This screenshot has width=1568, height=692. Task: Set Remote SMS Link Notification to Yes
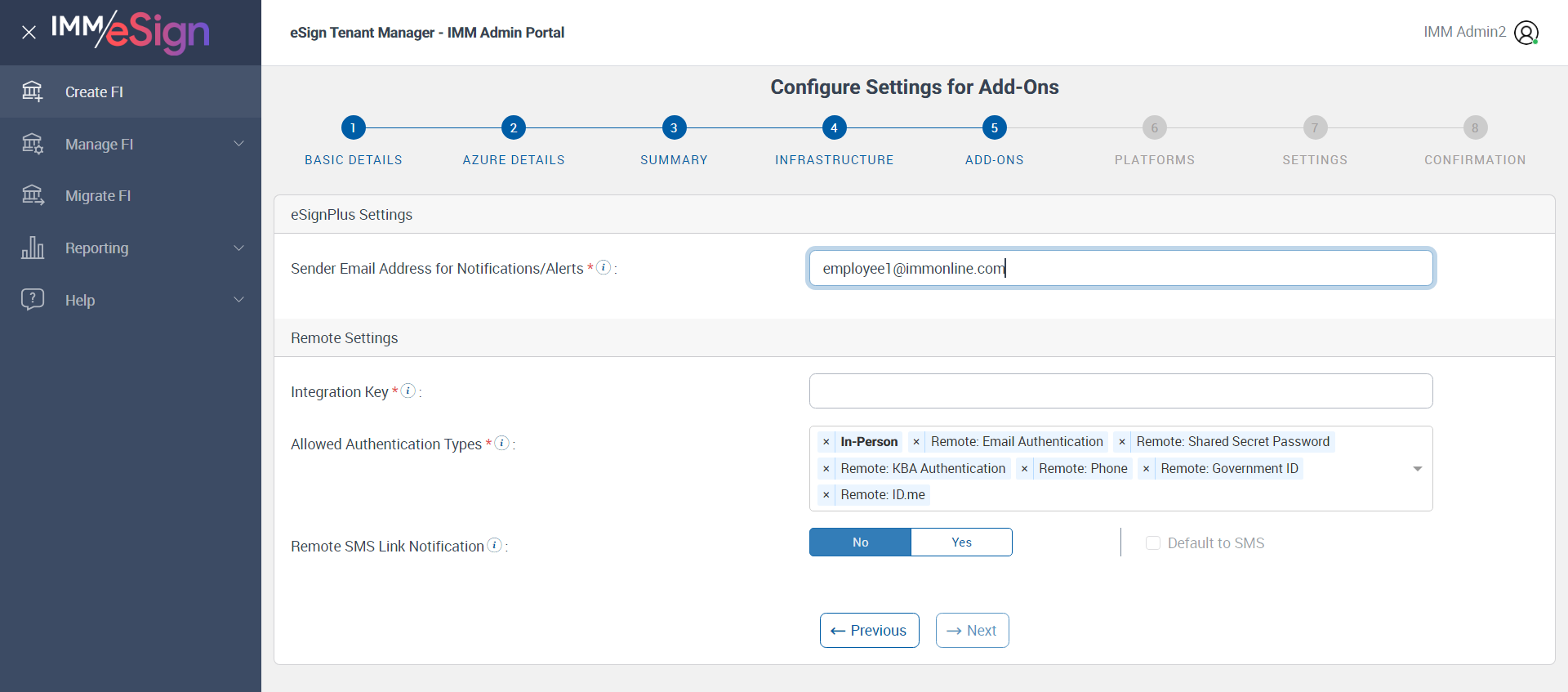(x=961, y=542)
